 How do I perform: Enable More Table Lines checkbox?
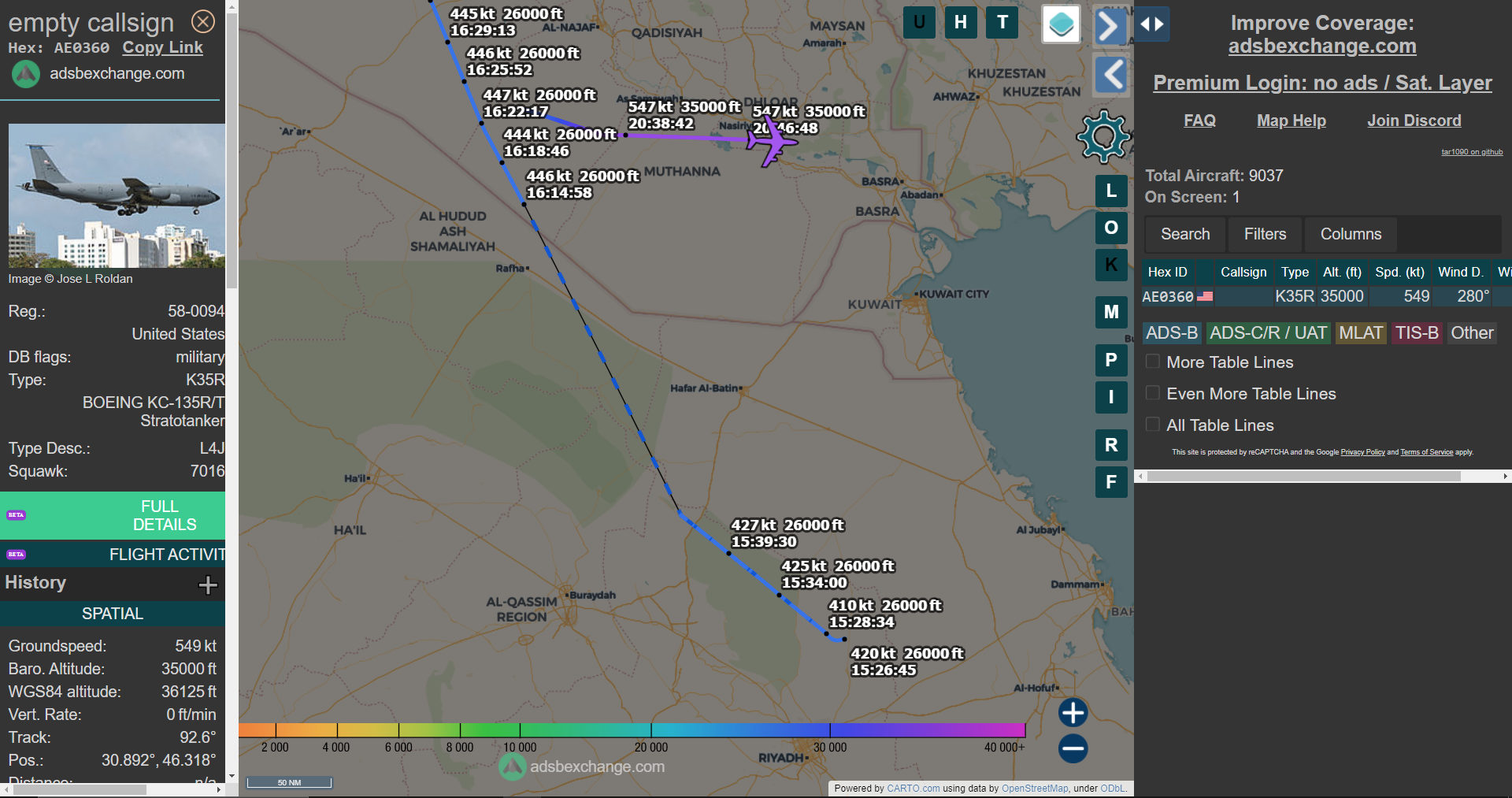1153,362
